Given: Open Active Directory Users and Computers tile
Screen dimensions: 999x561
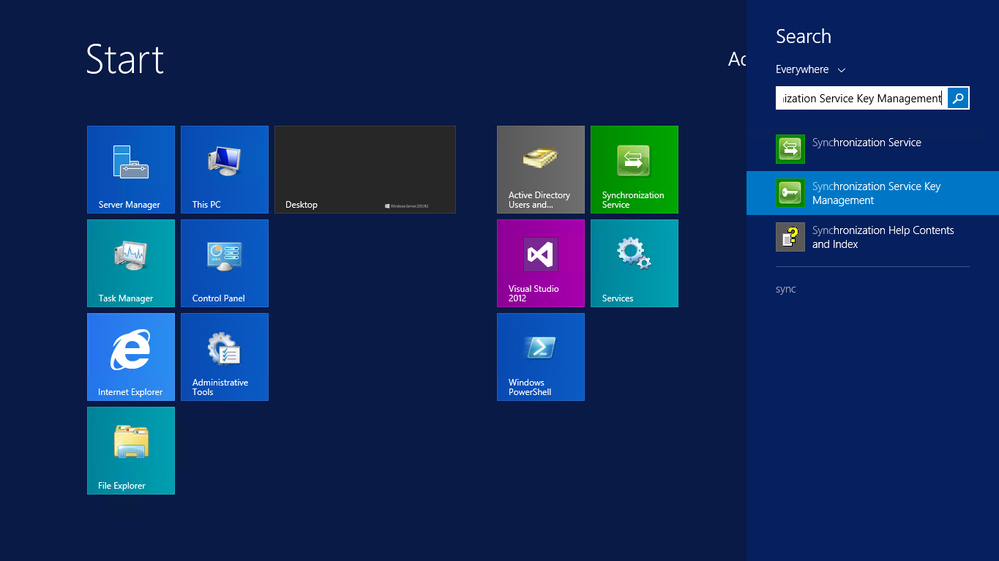Looking at the screenshot, I should (540, 169).
